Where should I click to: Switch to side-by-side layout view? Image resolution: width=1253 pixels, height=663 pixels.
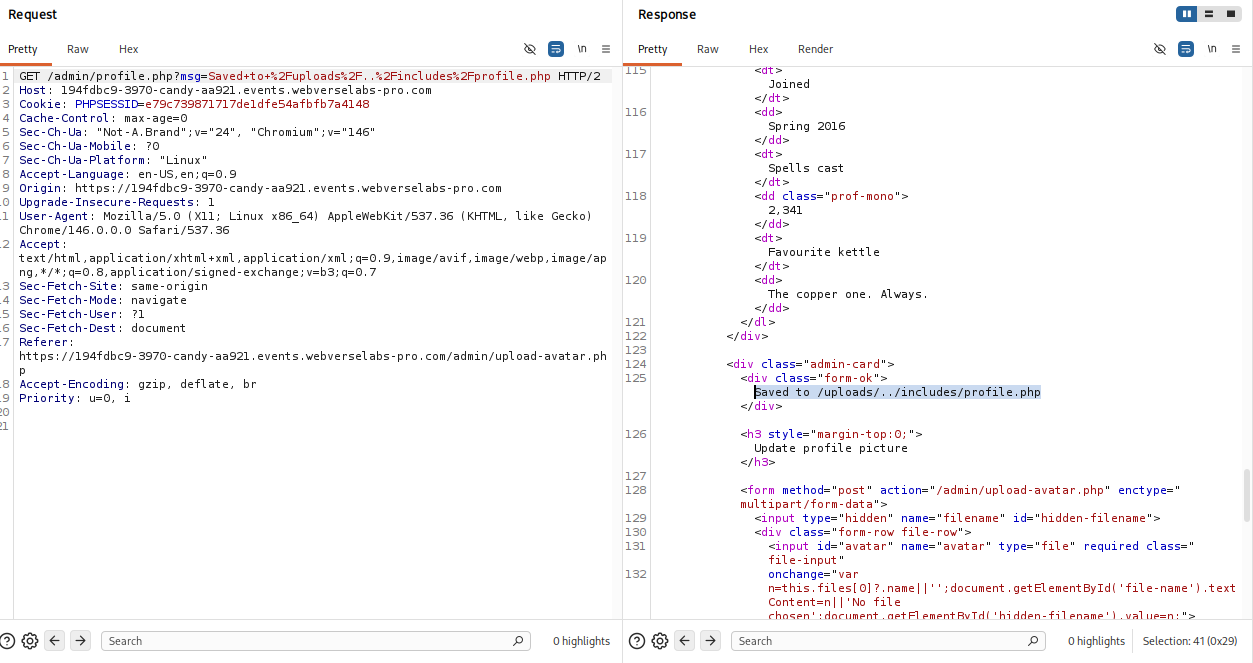tap(1187, 14)
